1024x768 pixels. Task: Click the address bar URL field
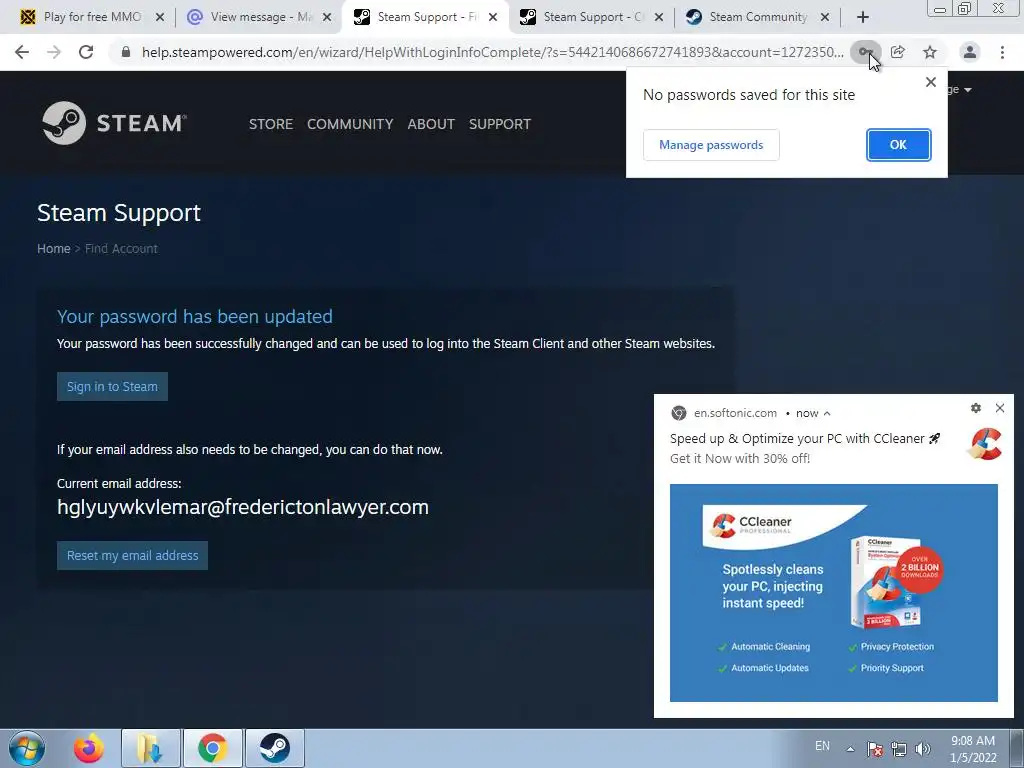pyautogui.click(x=492, y=52)
